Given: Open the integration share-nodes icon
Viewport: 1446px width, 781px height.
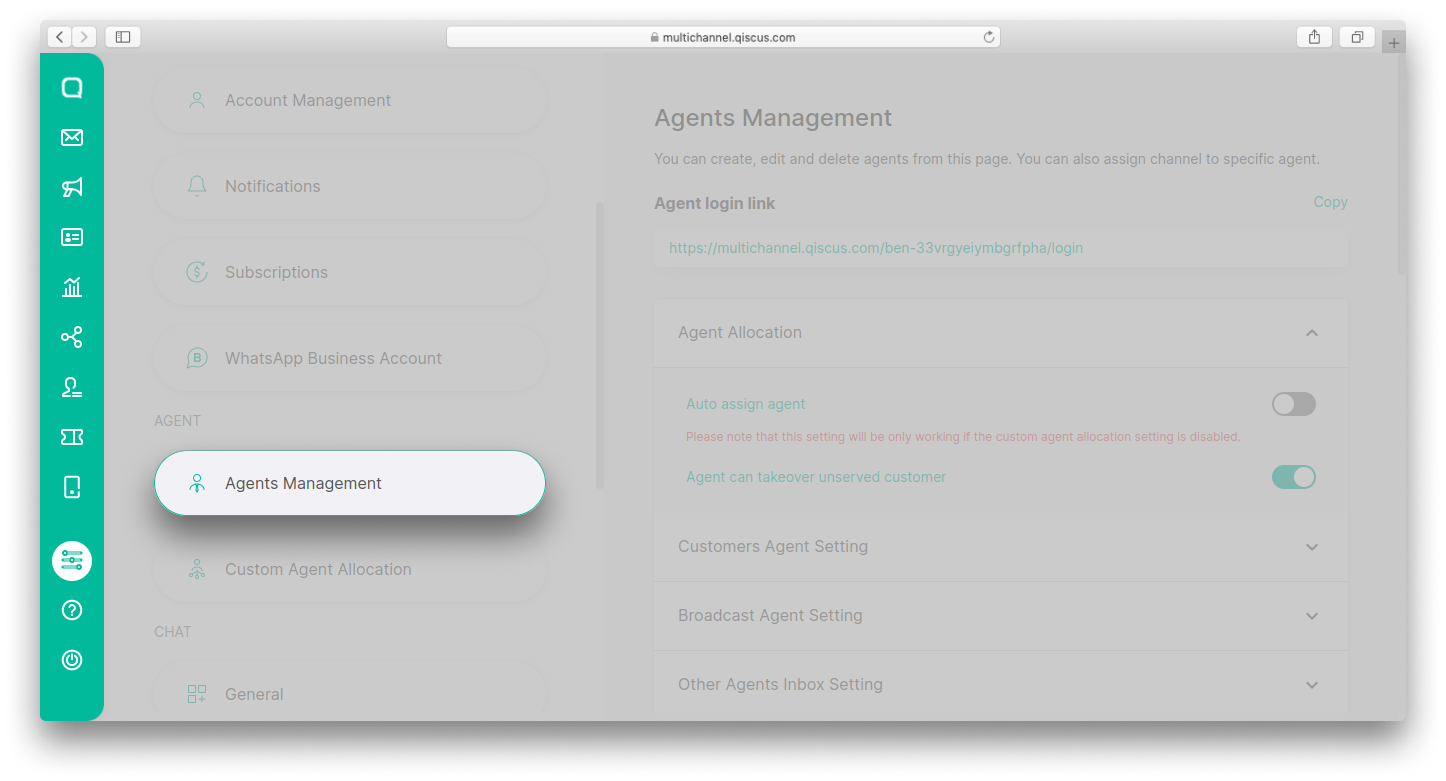Looking at the screenshot, I should tap(72, 337).
